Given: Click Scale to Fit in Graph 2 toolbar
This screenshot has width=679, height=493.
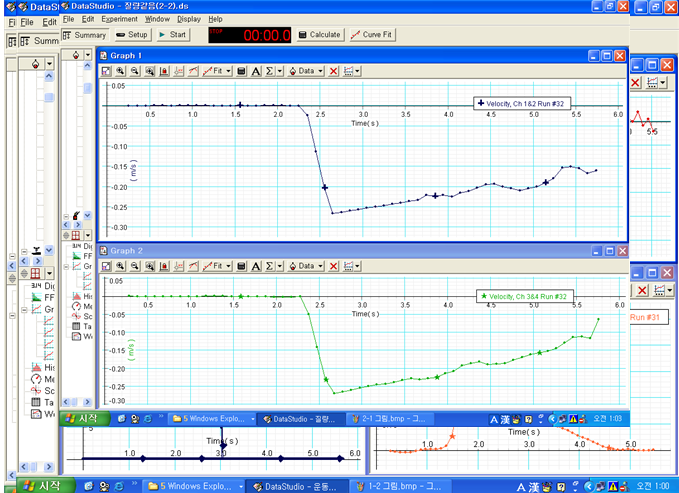Looking at the screenshot, I should [x=106, y=266].
